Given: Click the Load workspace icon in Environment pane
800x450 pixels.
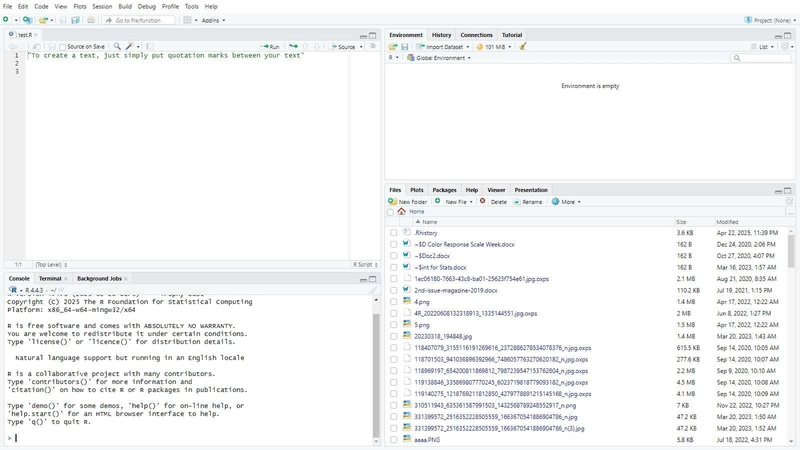Looking at the screenshot, I should click(392, 46).
